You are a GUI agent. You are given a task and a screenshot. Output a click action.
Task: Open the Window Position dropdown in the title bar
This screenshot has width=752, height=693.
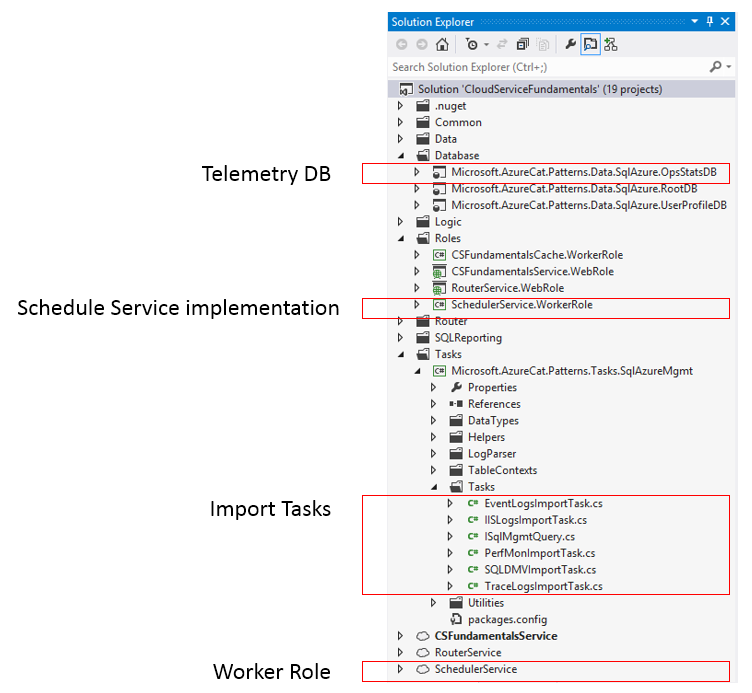(694, 22)
